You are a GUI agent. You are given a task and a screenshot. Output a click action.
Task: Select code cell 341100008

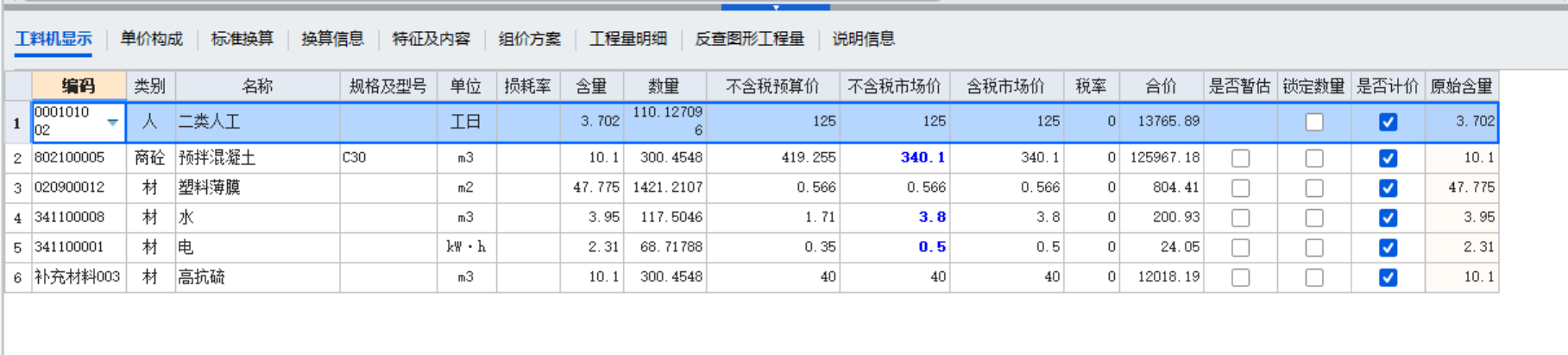click(79, 219)
